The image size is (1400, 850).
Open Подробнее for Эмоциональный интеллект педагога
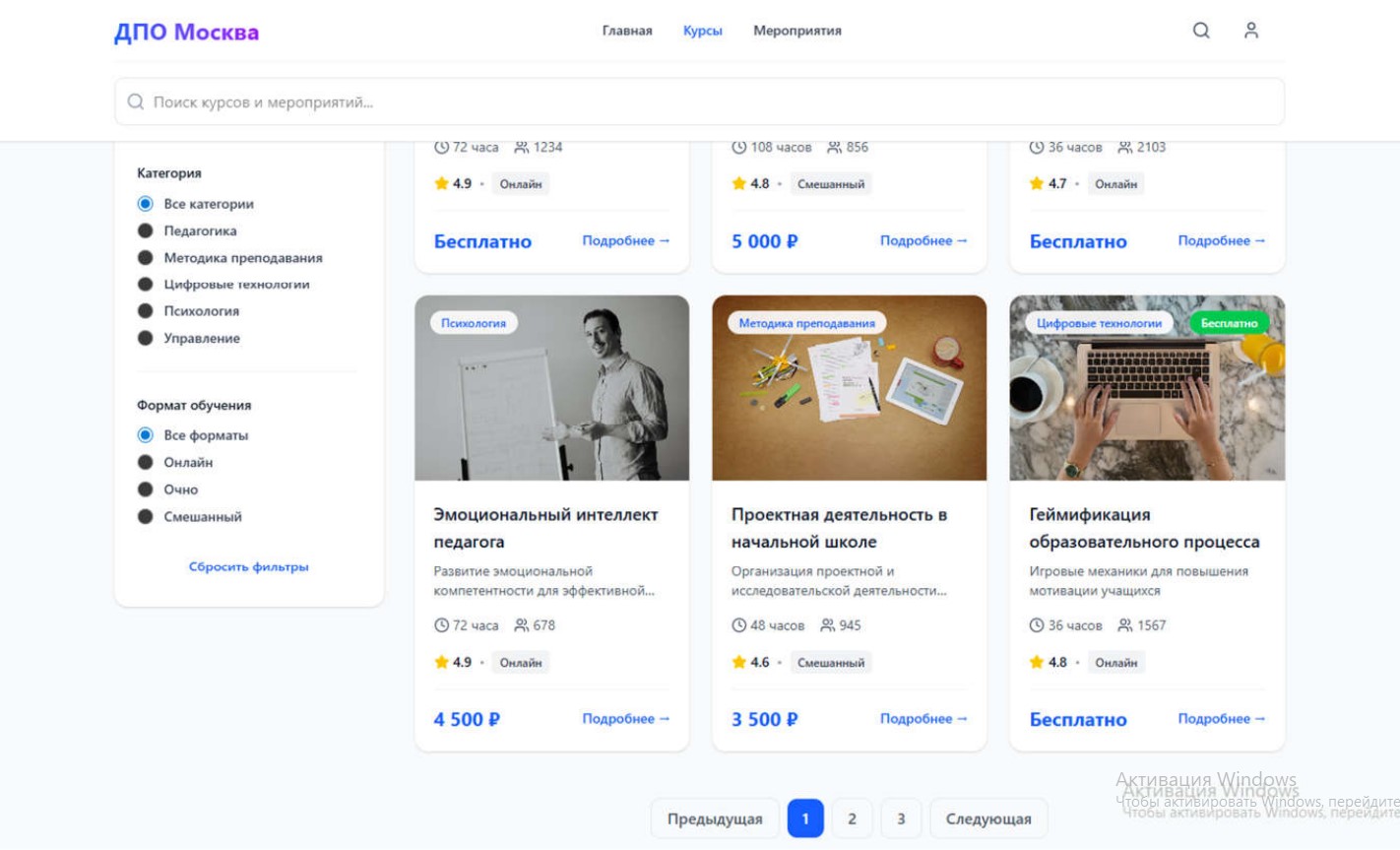626,719
